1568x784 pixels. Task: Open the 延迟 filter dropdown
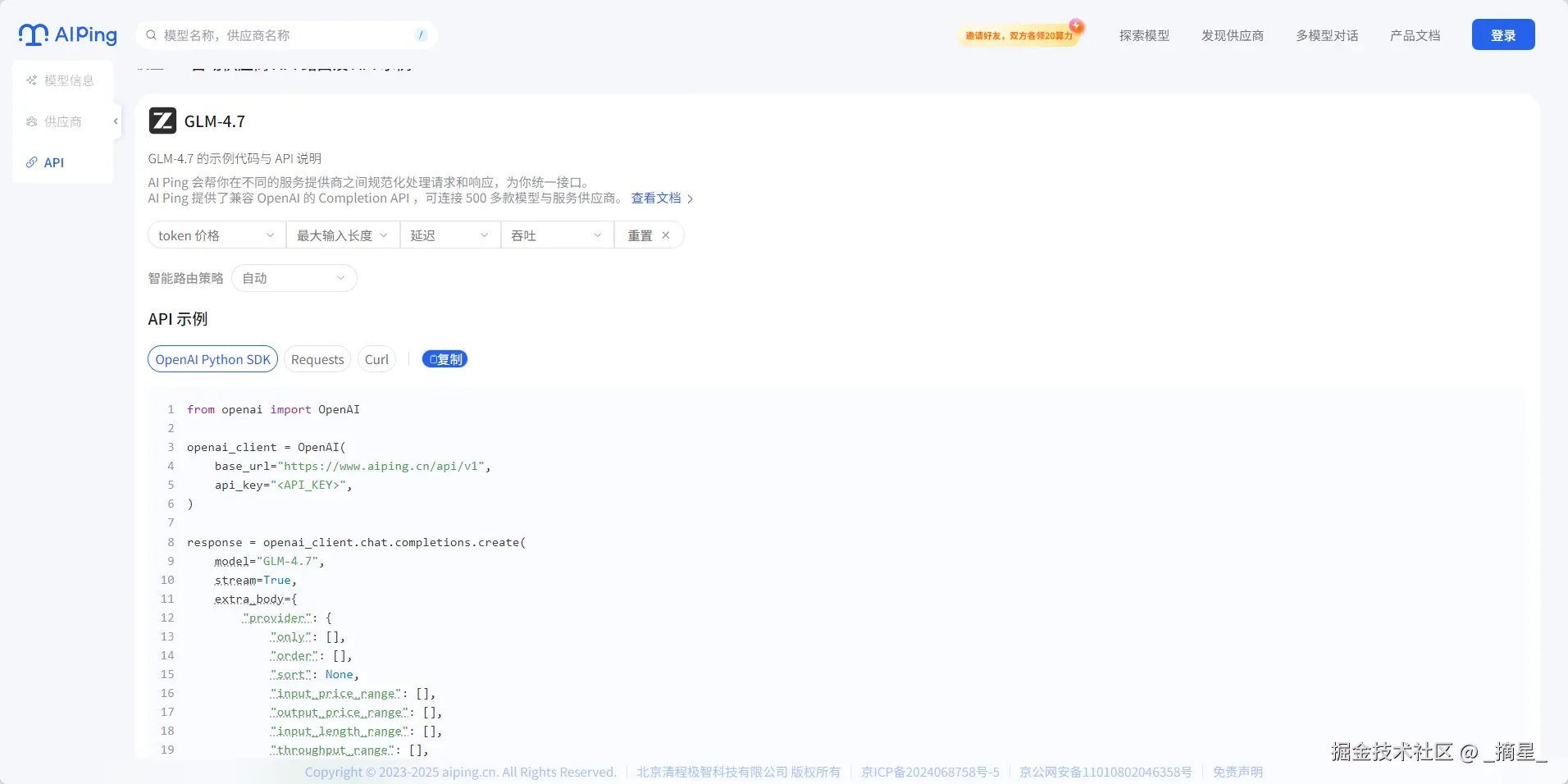(450, 235)
